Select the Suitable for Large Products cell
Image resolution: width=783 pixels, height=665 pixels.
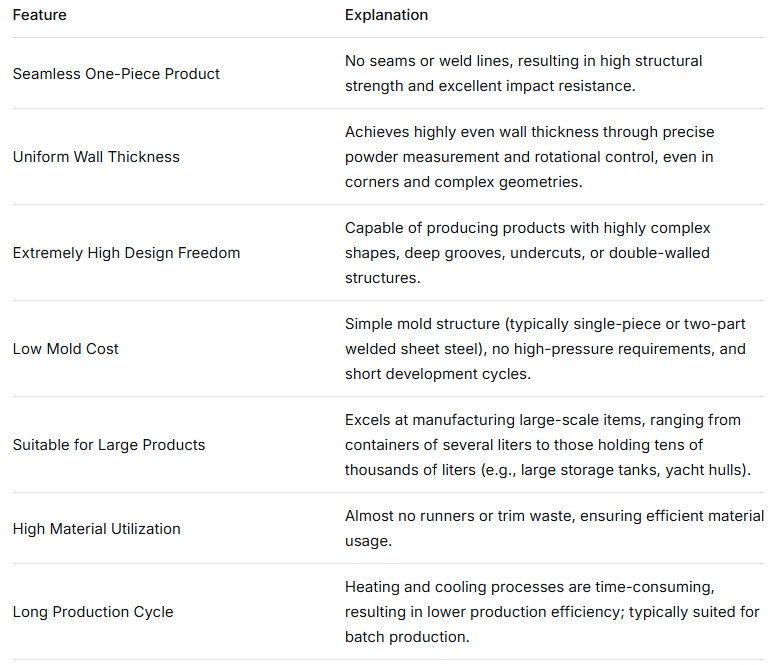point(108,445)
